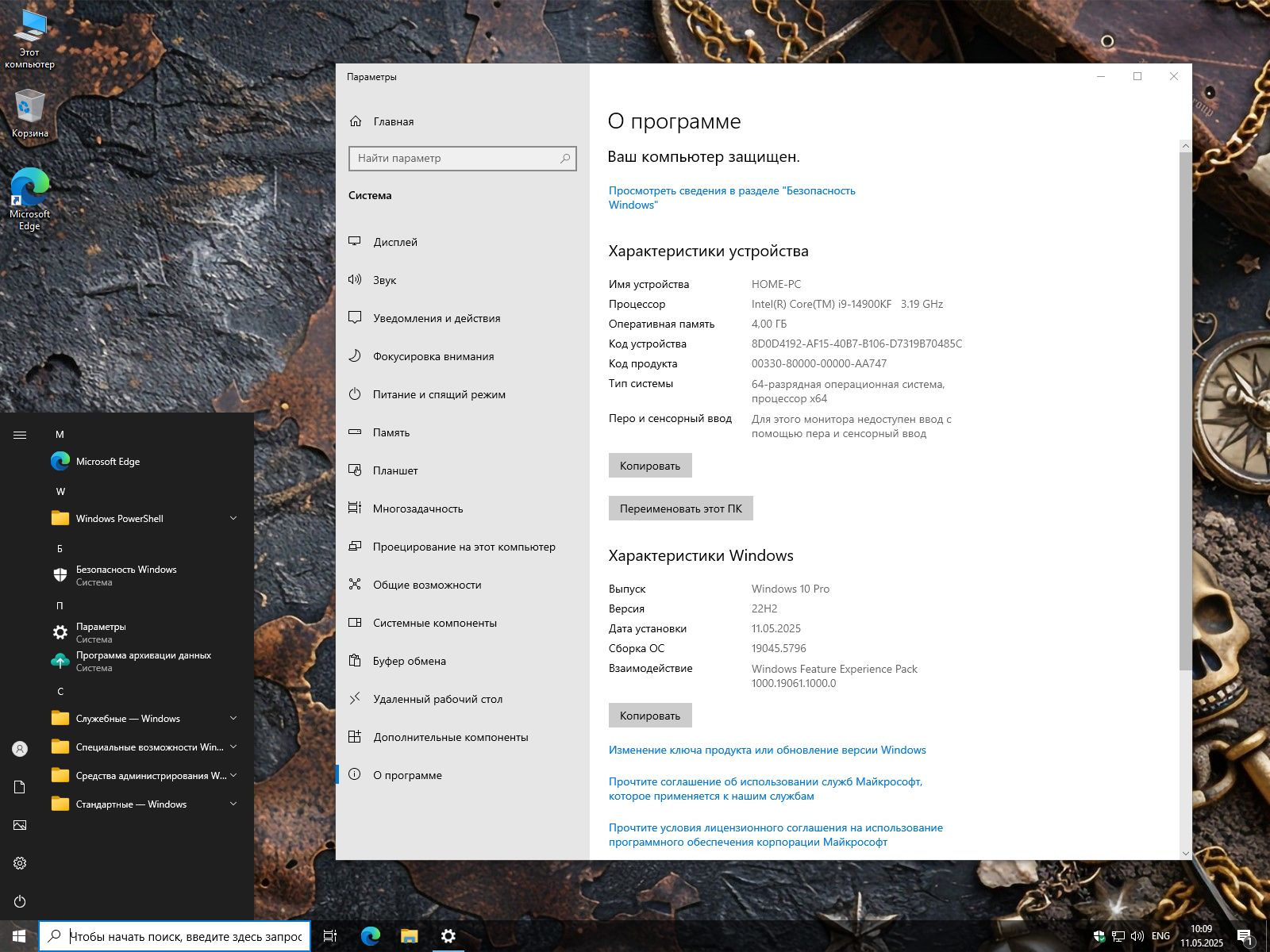Open Память settings page

pos(463,432)
